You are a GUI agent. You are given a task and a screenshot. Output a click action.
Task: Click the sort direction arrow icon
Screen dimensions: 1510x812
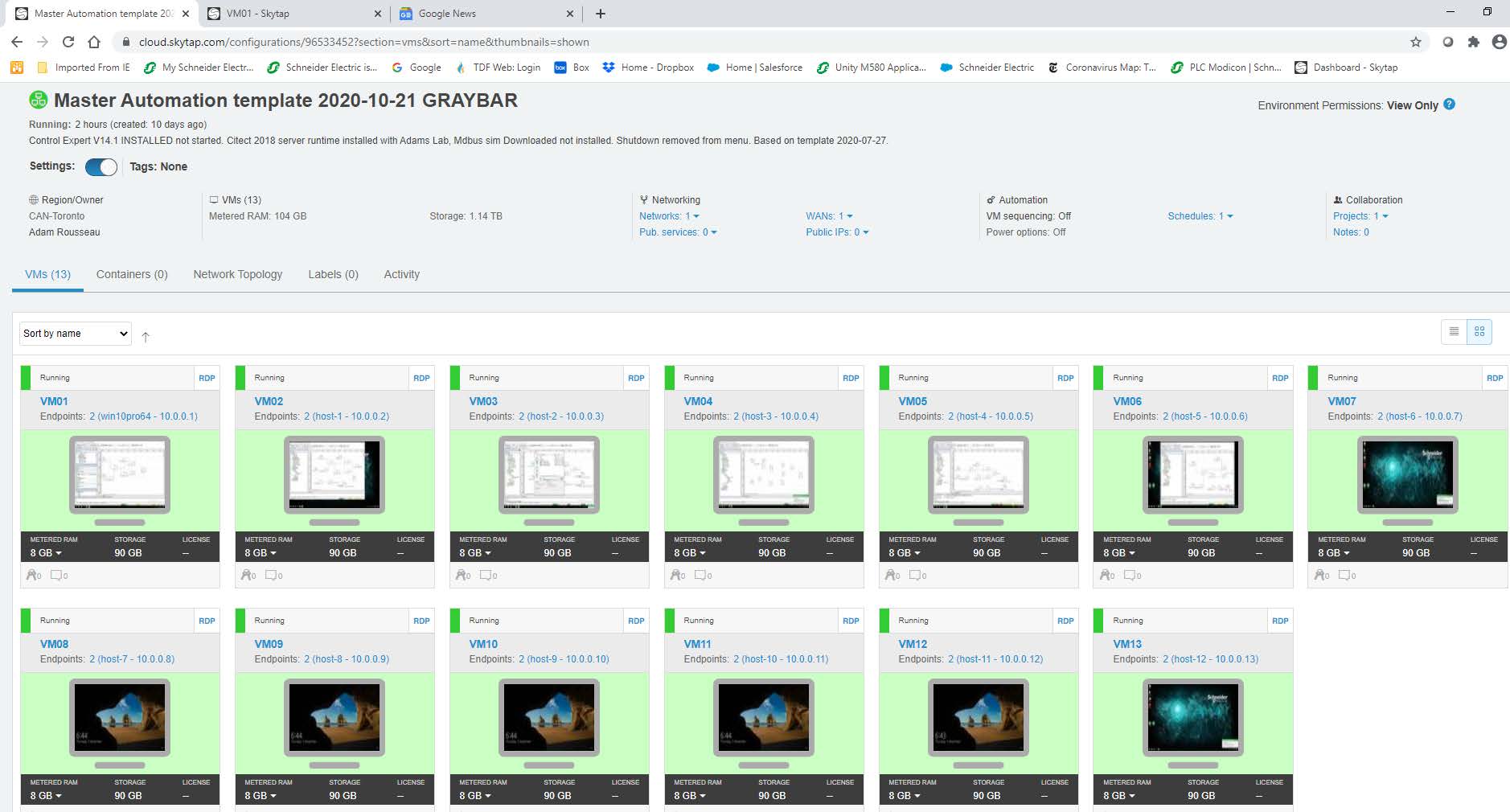click(x=146, y=337)
